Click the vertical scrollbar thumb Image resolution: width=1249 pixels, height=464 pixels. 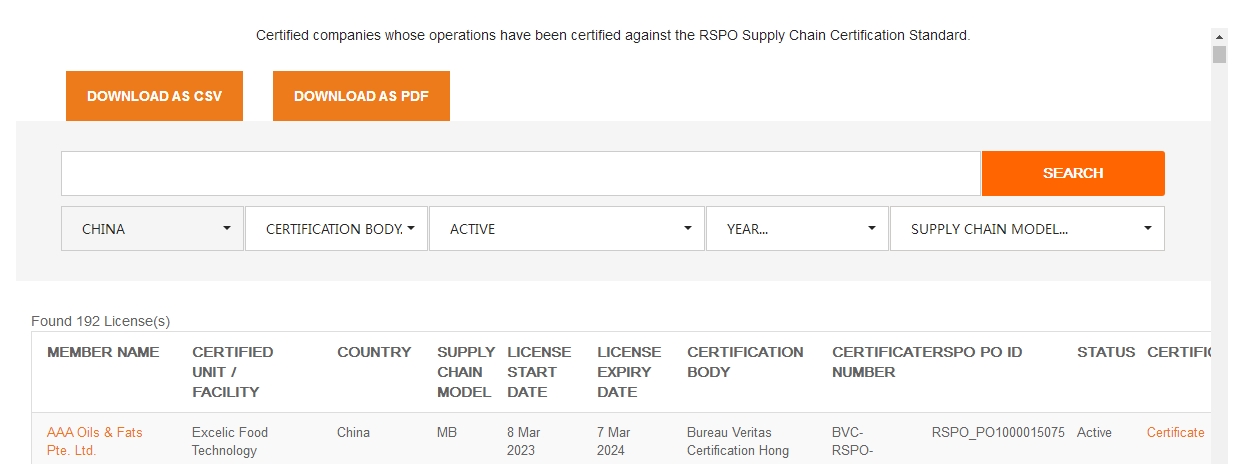pos(1219,54)
